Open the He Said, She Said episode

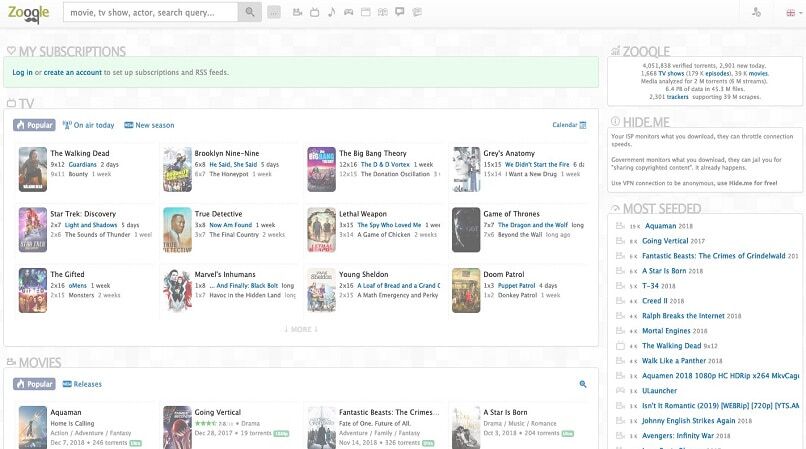[233, 165]
